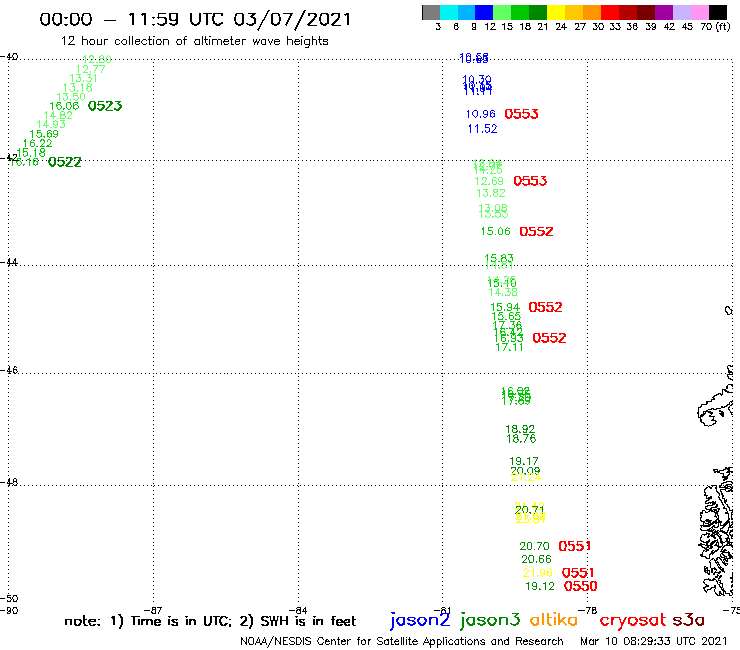Click the orange swatch in the wave-height legend
This screenshot has height=650, width=740.
(x=592, y=12)
